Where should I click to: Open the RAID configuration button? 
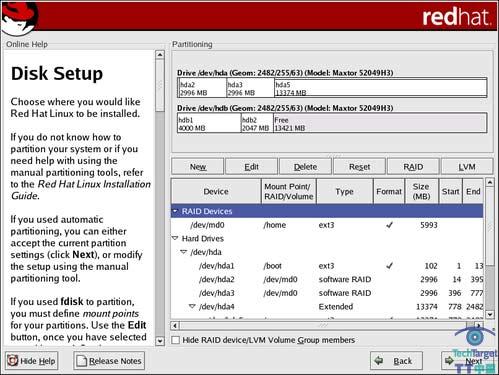click(413, 166)
